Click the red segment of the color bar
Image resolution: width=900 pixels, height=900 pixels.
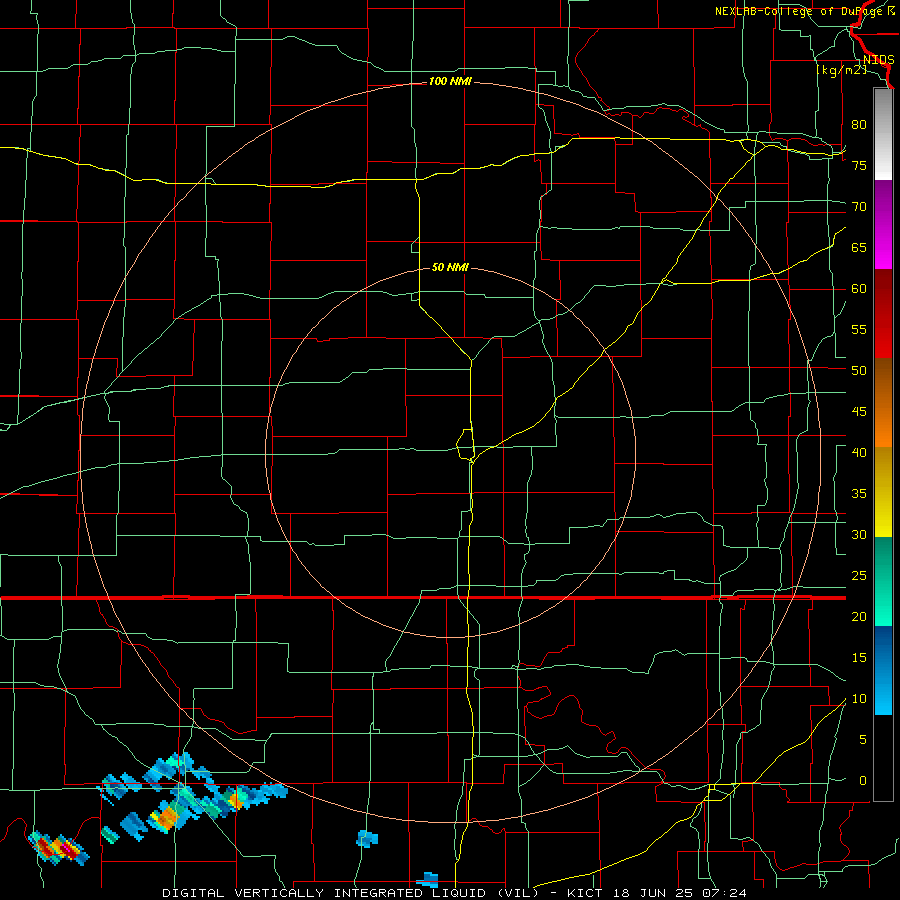click(883, 313)
